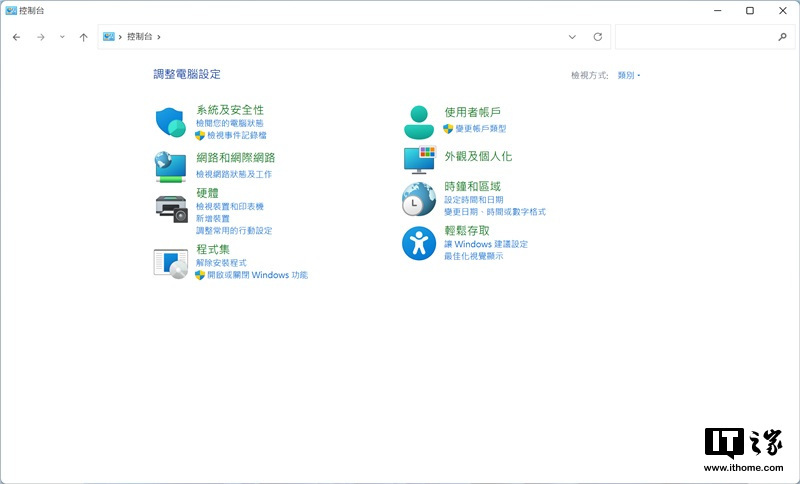The height and width of the screenshot is (484, 800).
Task: Open the 硬體 category heading
Action: (207, 193)
